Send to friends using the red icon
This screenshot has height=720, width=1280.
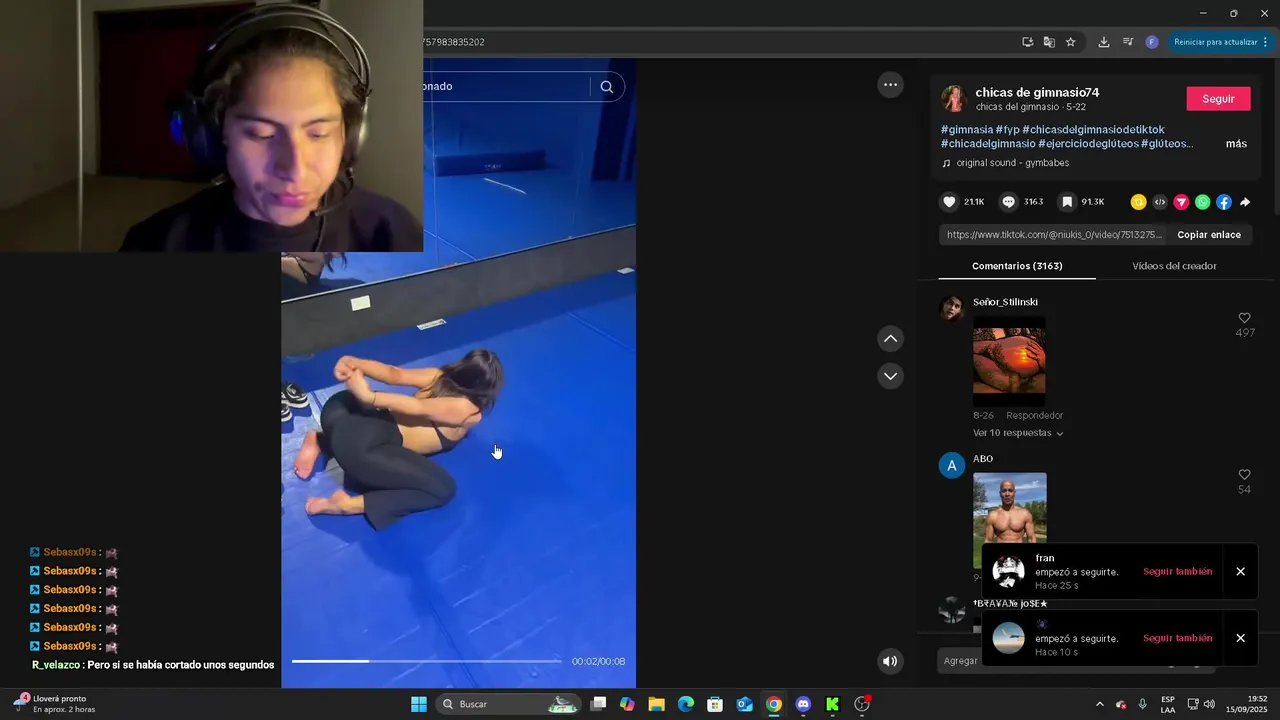pyautogui.click(x=1181, y=202)
